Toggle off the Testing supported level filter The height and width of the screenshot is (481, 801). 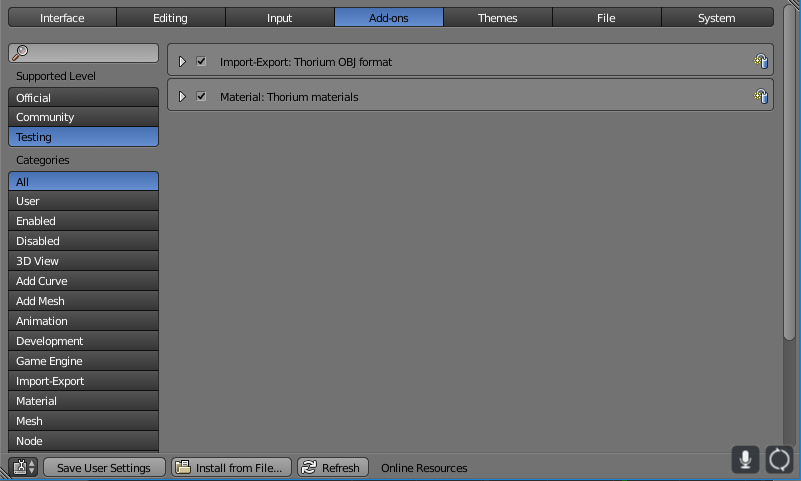point(83,137)
